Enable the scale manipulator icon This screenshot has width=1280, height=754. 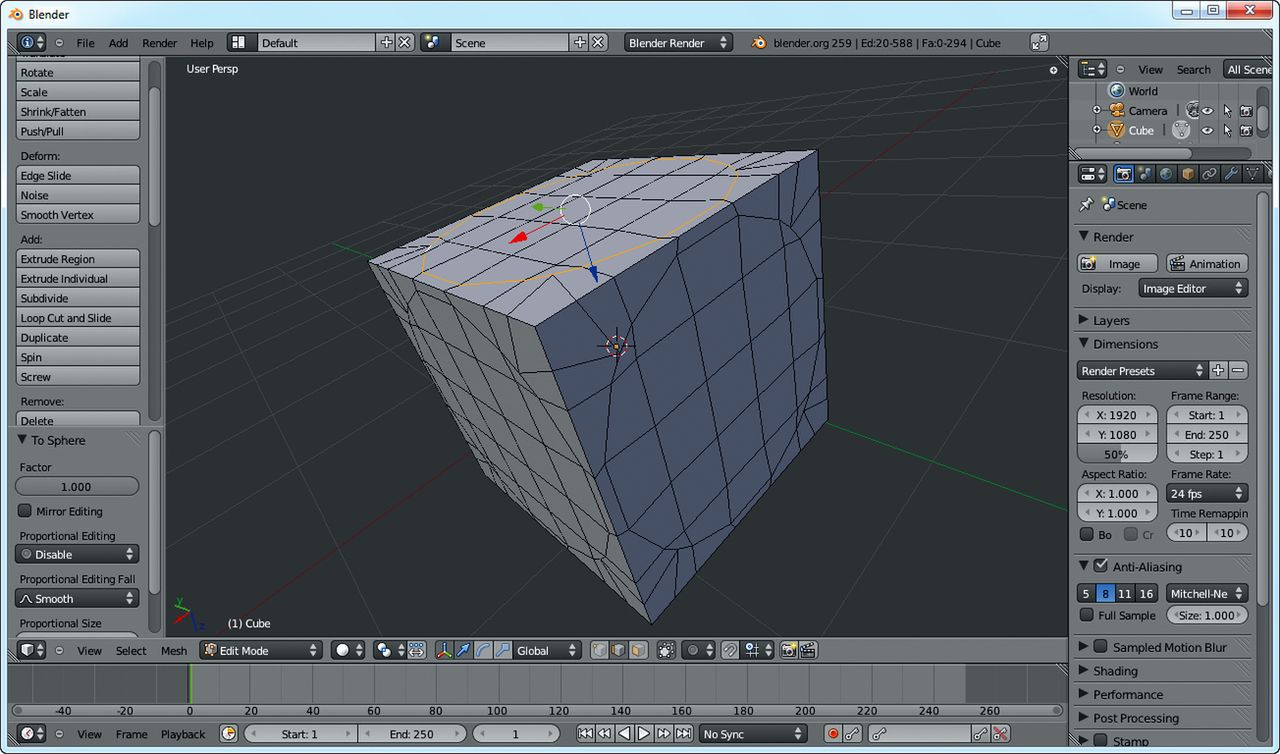click(x=502, y=650)
